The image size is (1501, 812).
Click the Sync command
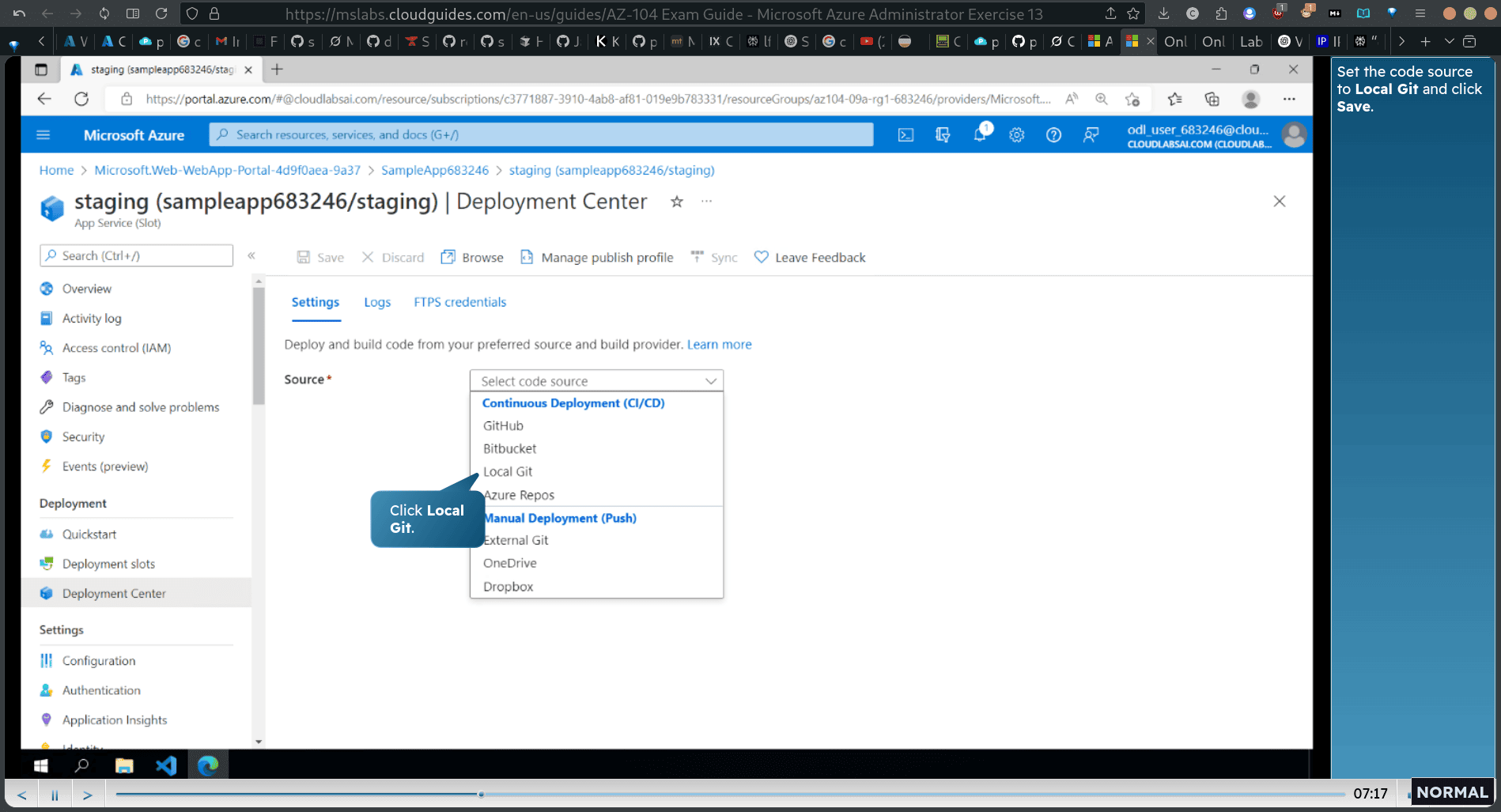(714, 258)
